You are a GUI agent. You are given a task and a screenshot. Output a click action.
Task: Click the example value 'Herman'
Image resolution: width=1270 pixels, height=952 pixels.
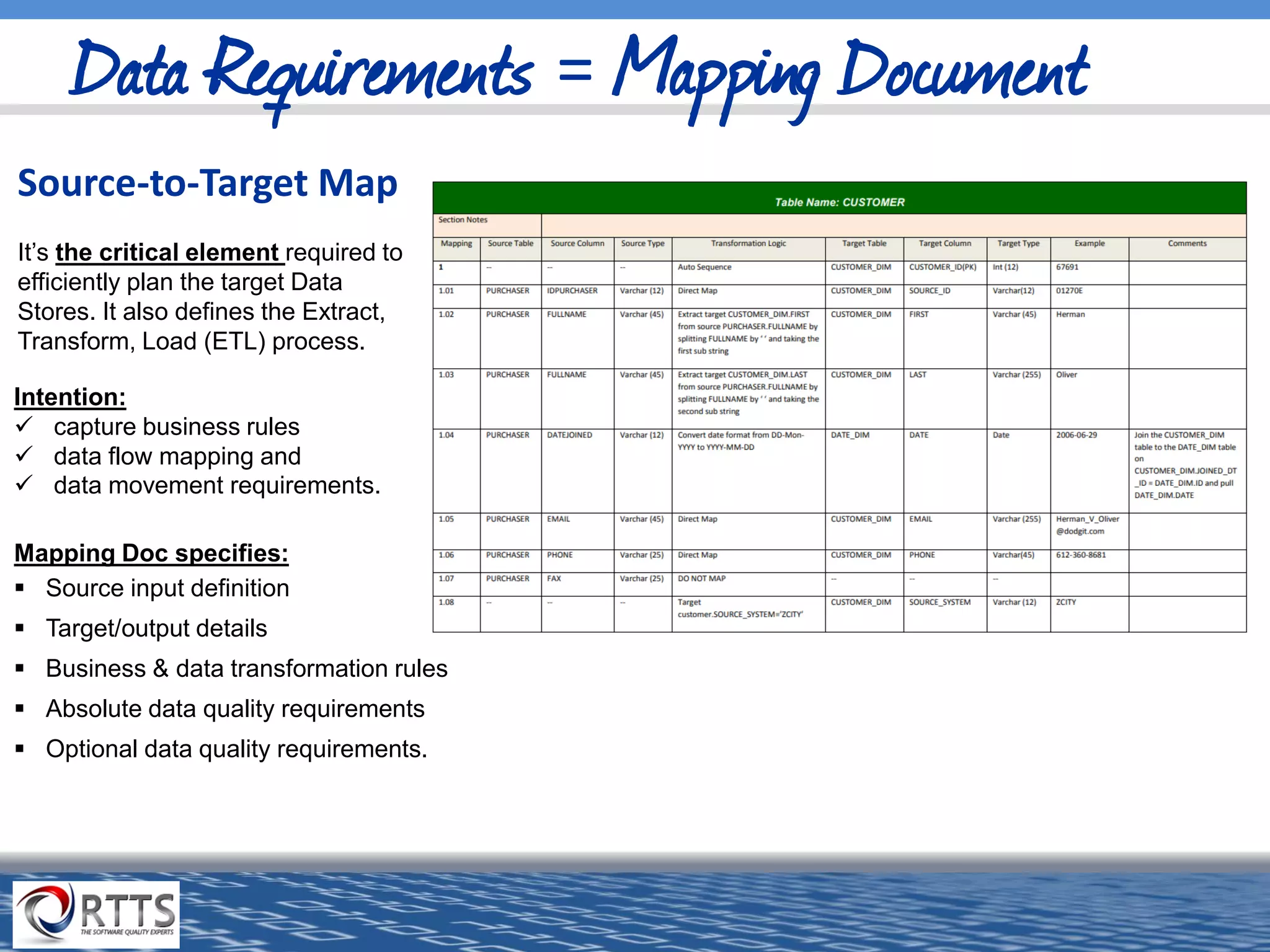click(x=1089, y=338)
